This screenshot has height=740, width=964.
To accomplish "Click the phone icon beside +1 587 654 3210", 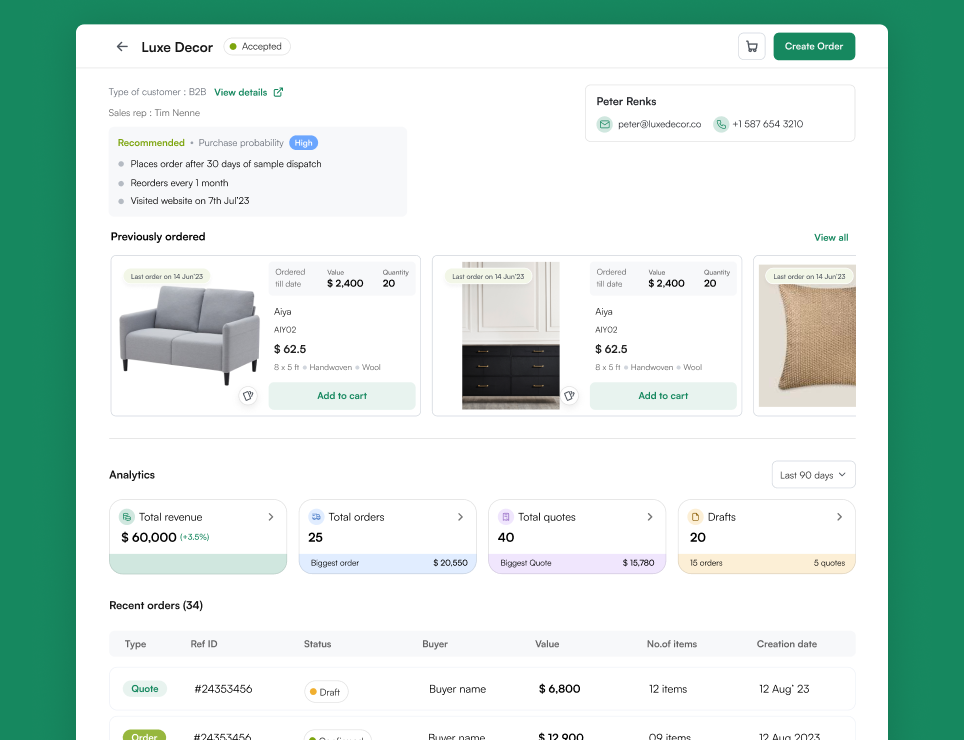I will (721, 124).
